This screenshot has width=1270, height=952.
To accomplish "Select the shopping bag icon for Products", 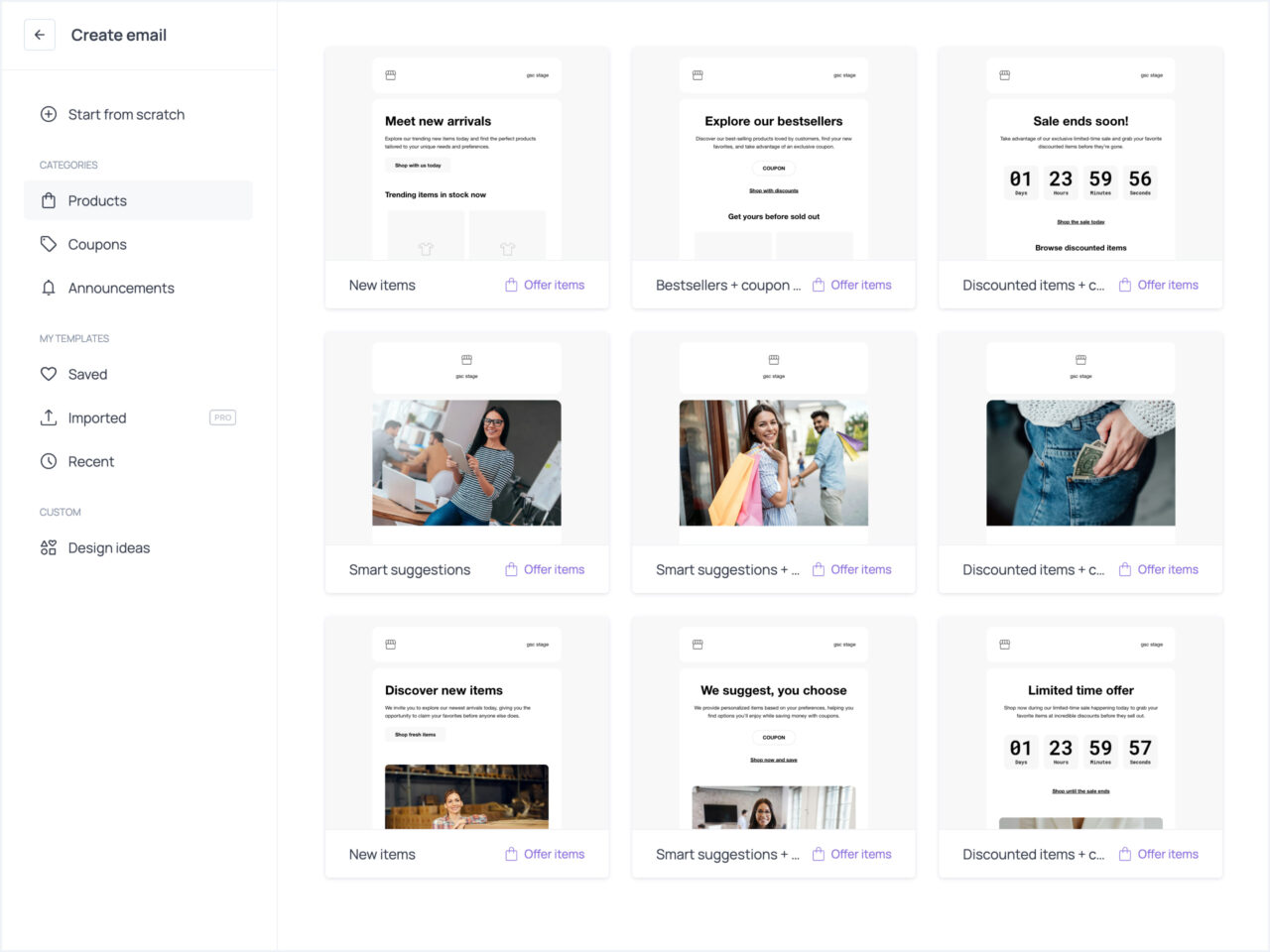I will tap(48, 200).
